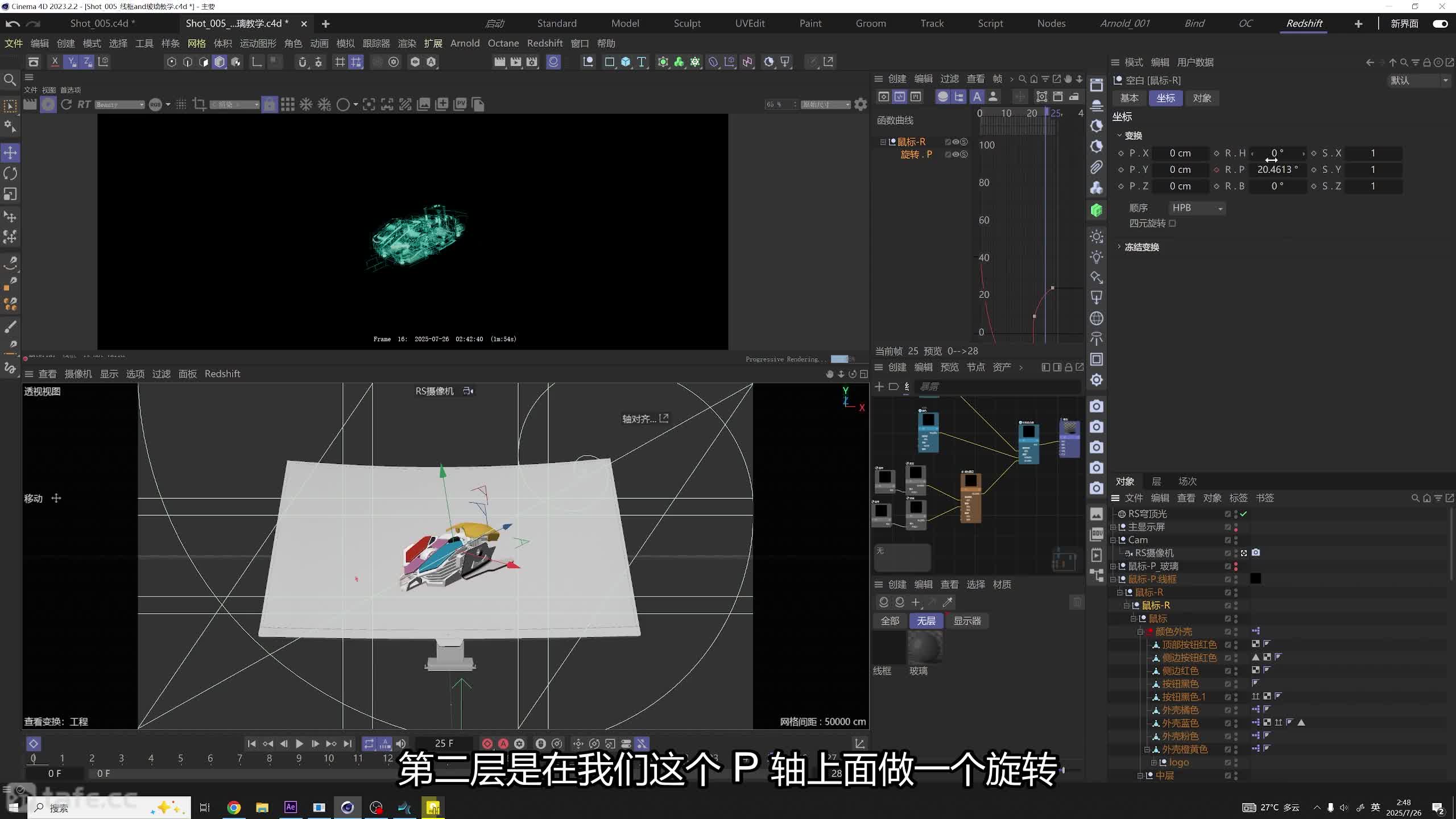Switch to the 场次 manager tab
Image resolution: width=1456 pixels, height=819 pixels.
1188,481
